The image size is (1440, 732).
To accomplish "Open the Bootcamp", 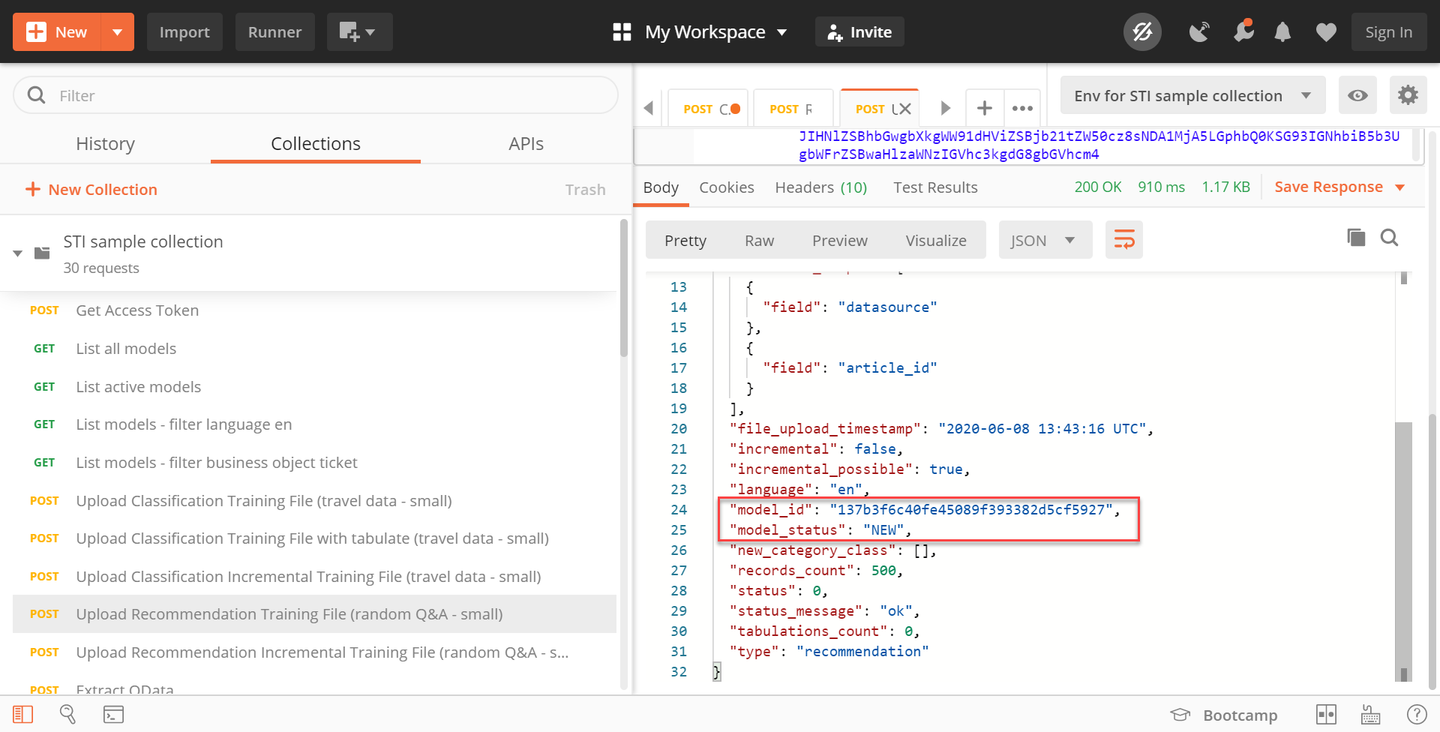I will coord(1224,714).
